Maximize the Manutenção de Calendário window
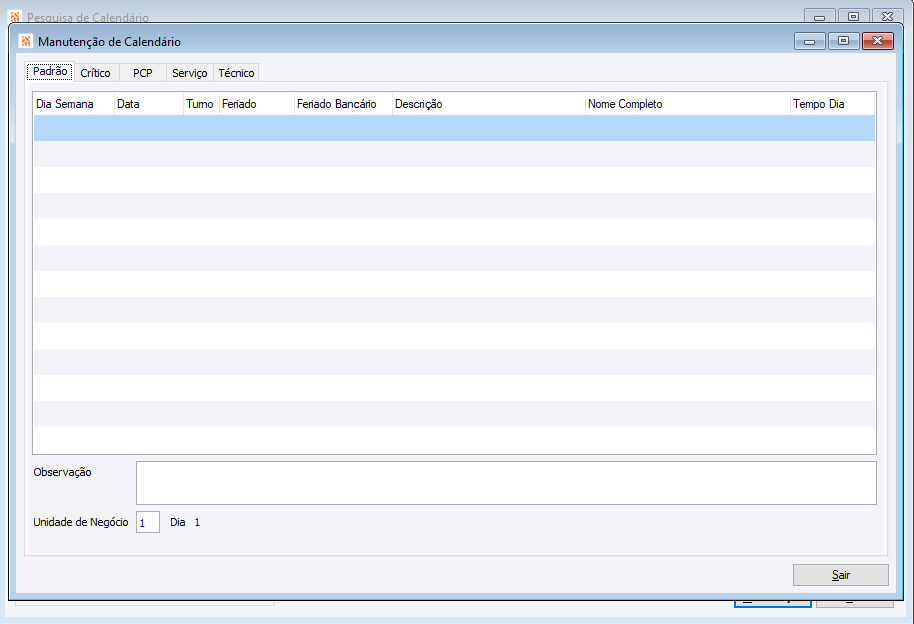 (843, 41)
